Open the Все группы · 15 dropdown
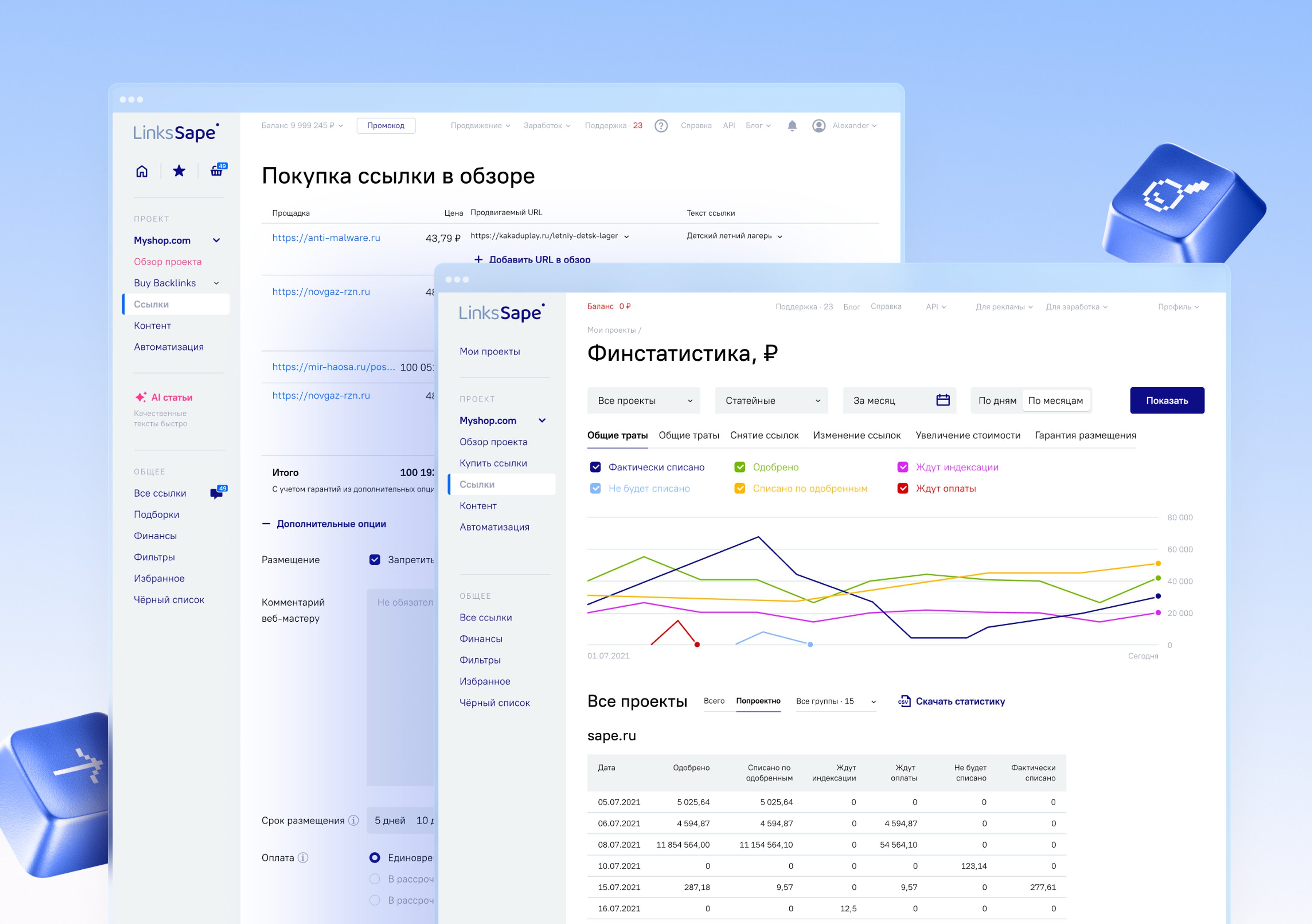 pos(836,701)
